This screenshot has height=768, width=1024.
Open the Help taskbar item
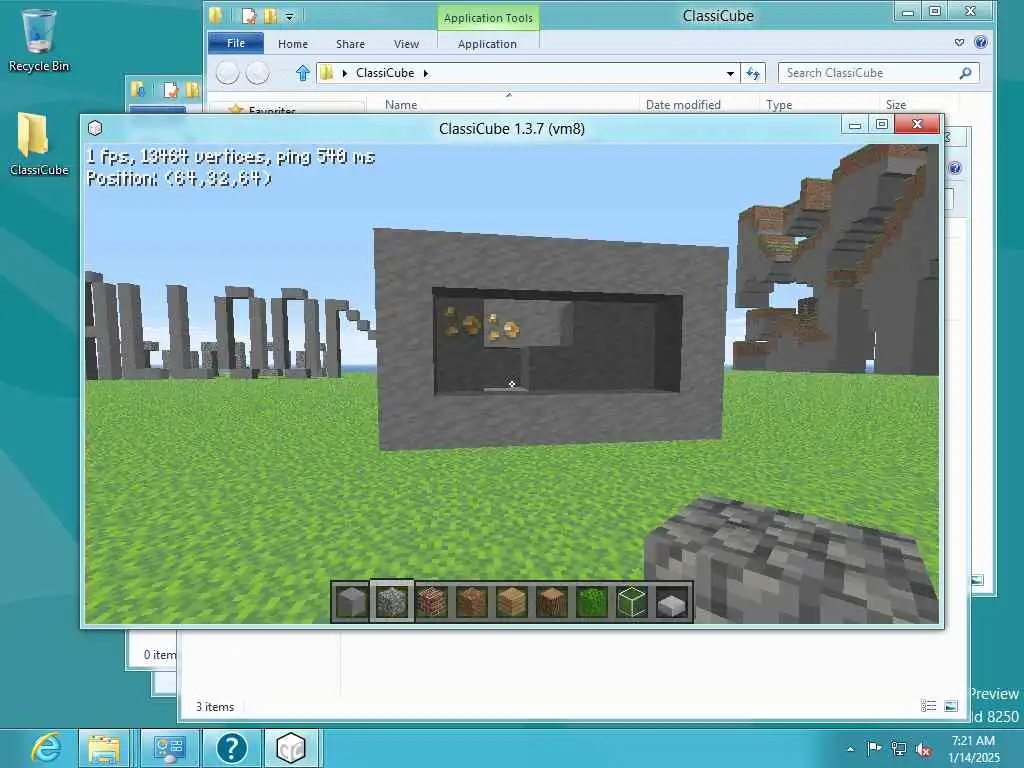[x=231, y=748]
